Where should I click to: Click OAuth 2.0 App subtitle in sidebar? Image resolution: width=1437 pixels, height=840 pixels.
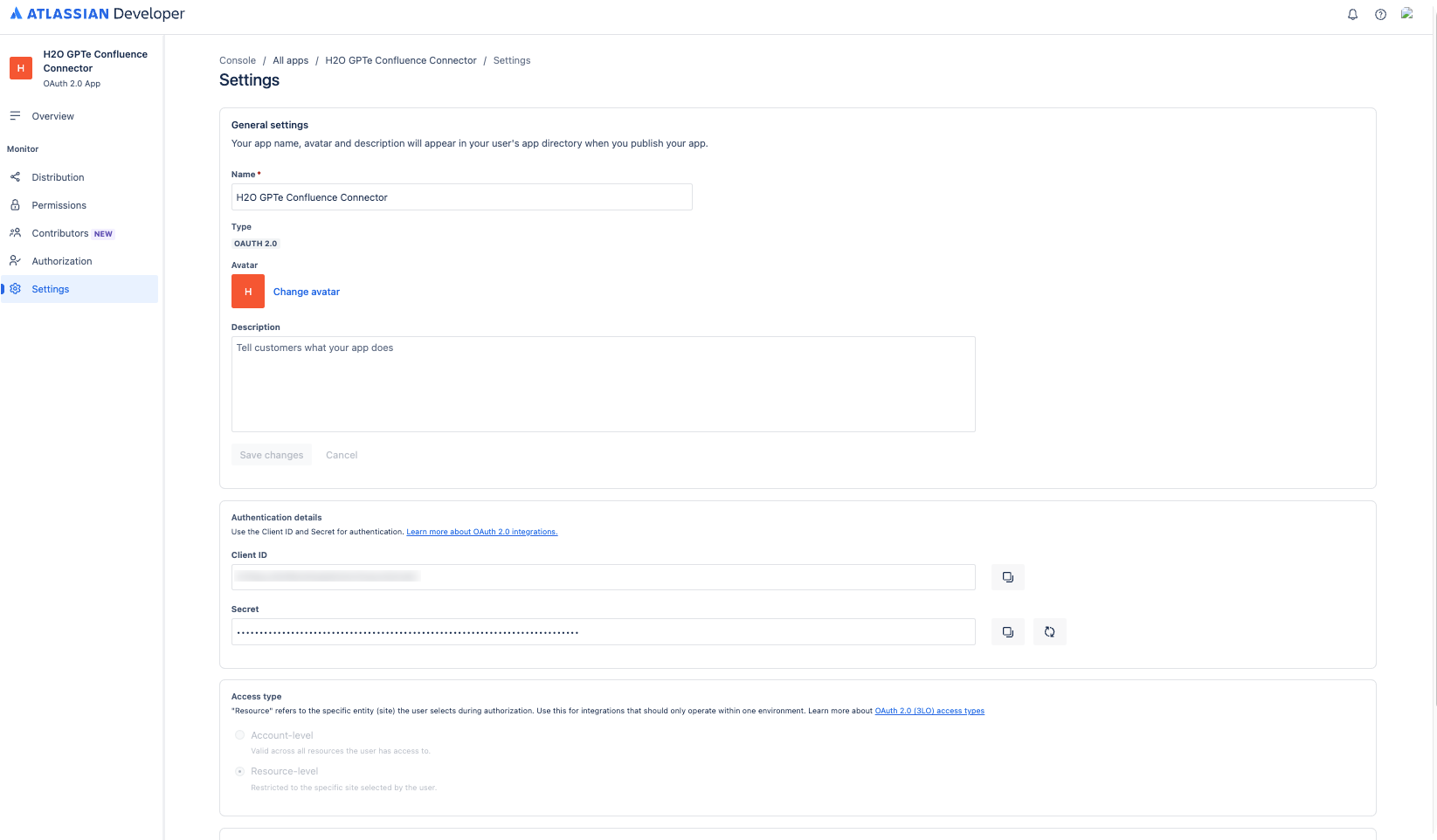coord(72,84)
